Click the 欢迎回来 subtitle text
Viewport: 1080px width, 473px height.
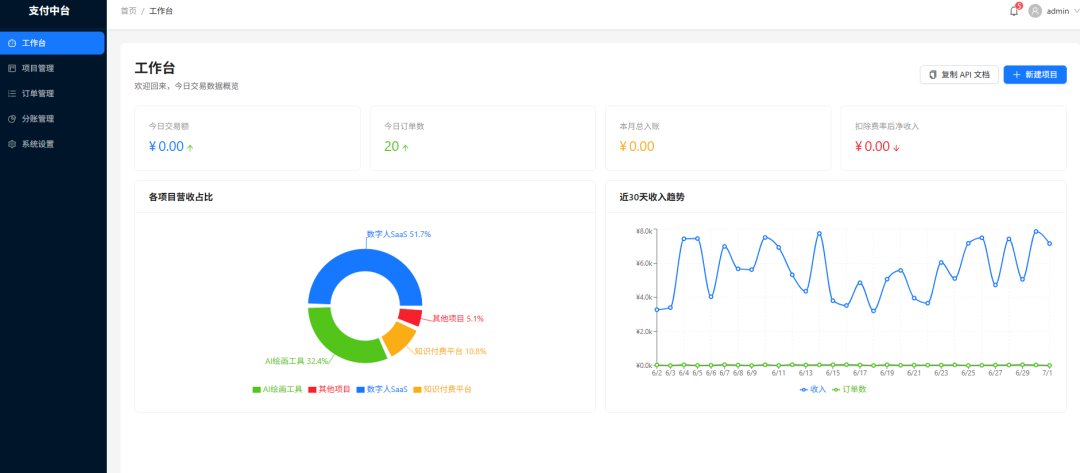[x=187, y=87]
